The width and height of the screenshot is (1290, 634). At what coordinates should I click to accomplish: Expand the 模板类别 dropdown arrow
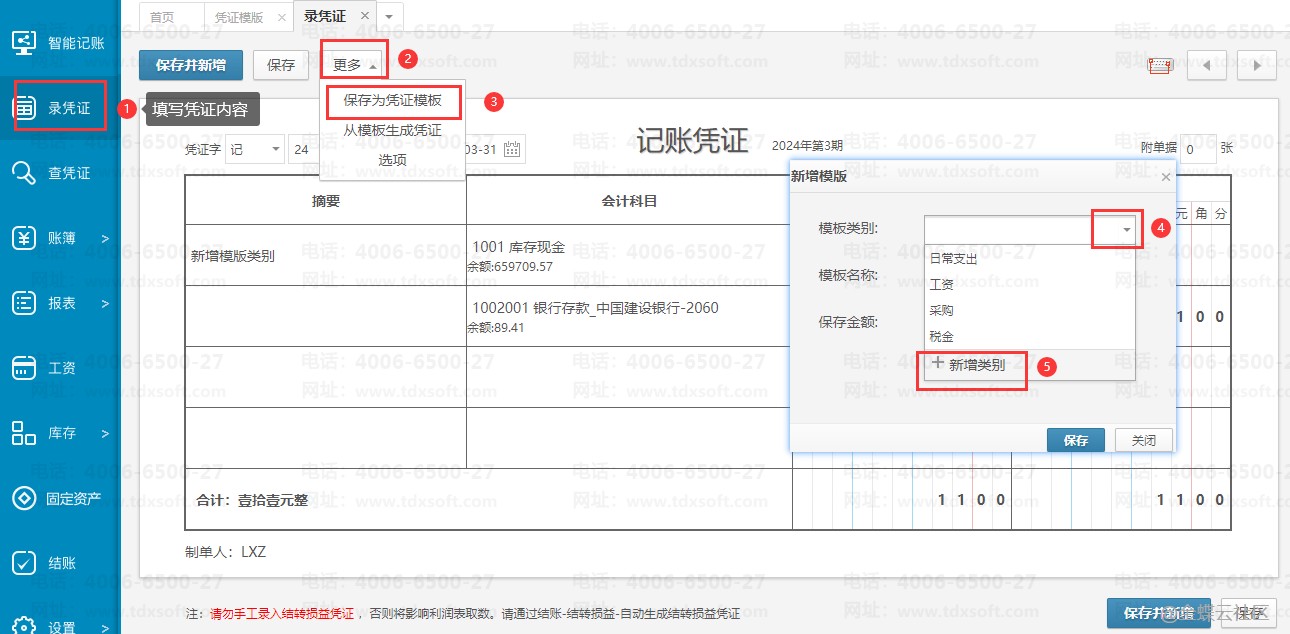(1126, 230)
